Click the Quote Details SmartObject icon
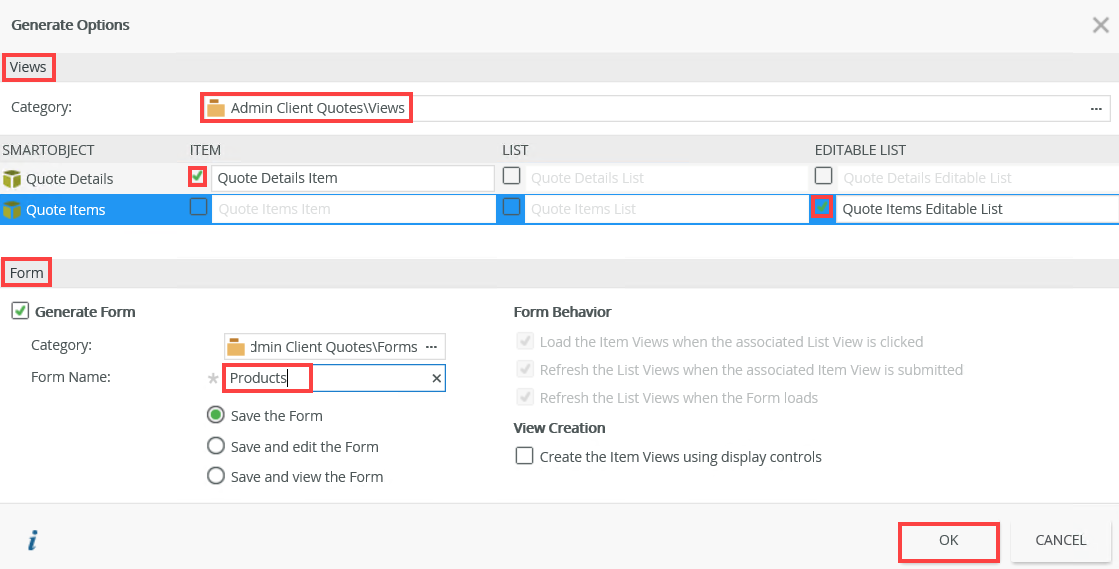The height and width of the screenshot is (569, 1119). click(12, 179)
